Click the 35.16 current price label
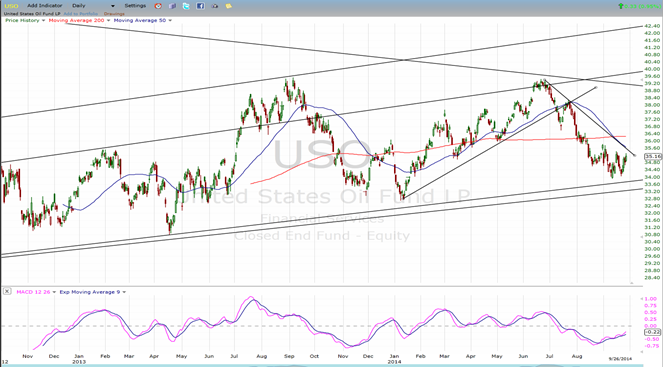Screen dimensions: 663x367 pos(653,156)
